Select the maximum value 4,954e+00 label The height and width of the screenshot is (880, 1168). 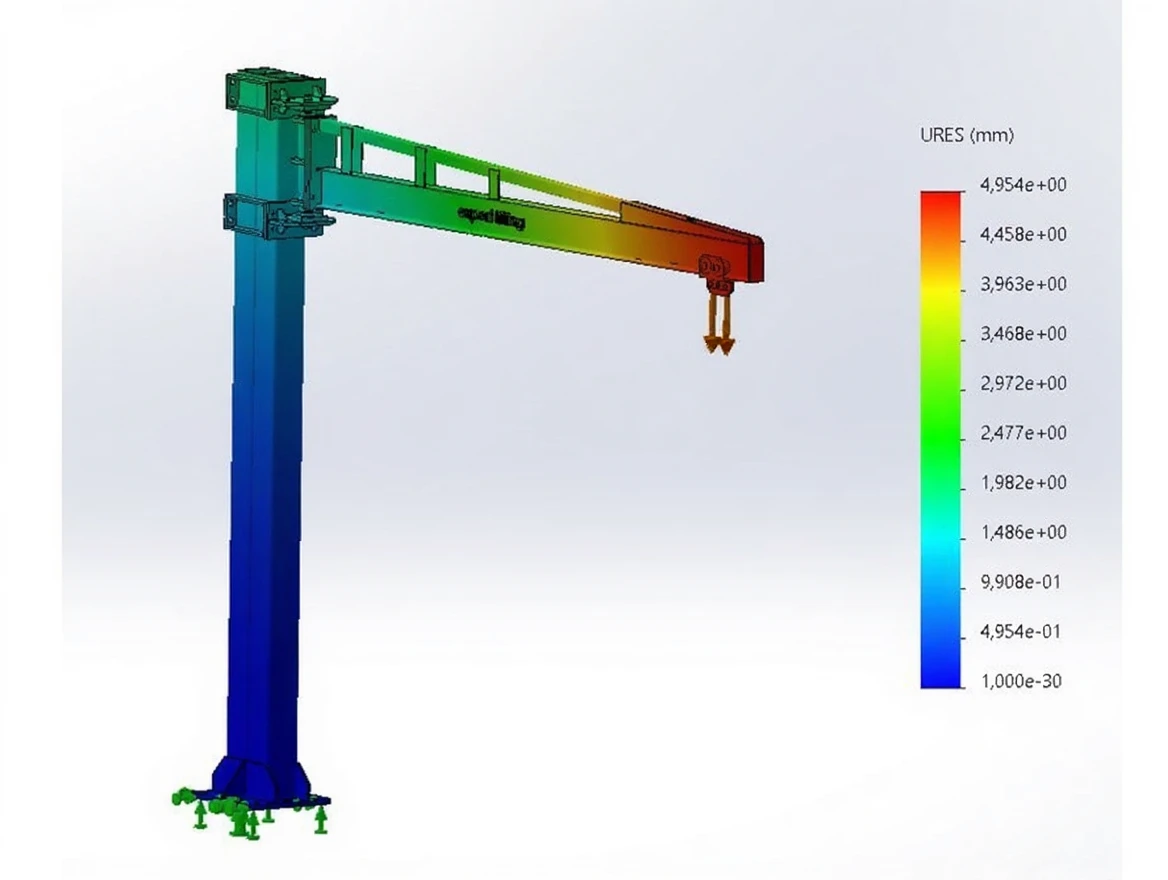click(x=1022, y=185)
